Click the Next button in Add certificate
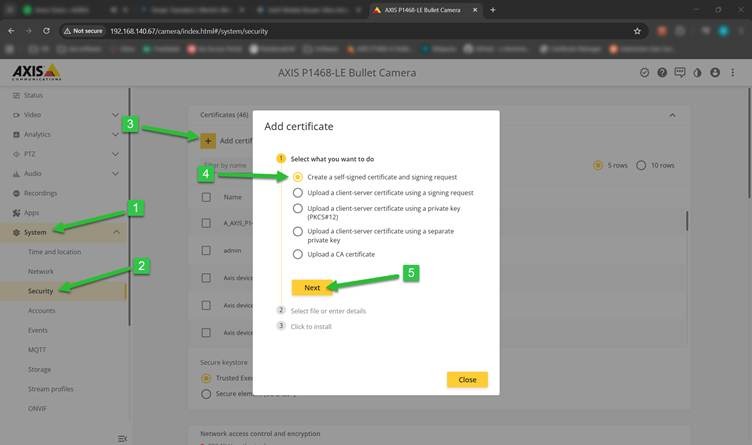Screen dimensions: 752x445 pos(312,288)
